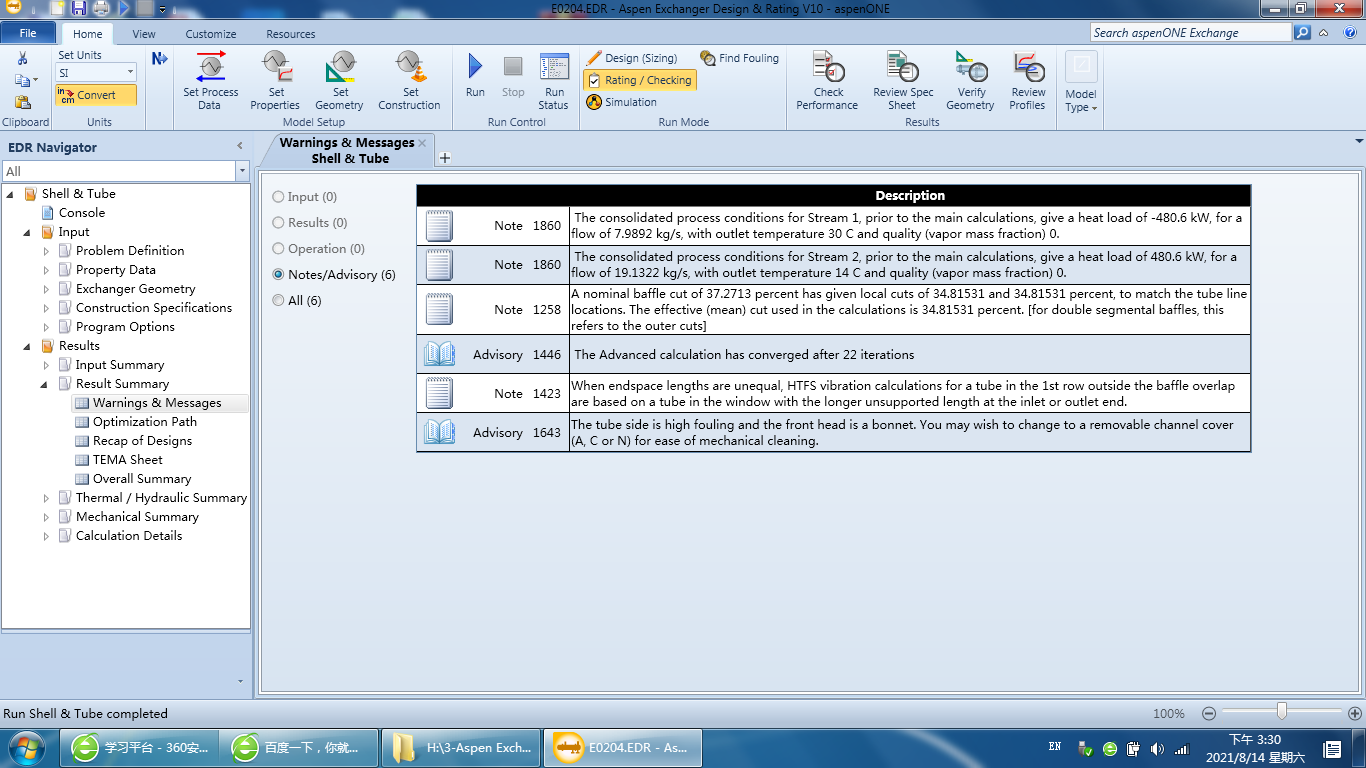Click the zoom in plus button
1366x768 pixels.
(1355, 714)
